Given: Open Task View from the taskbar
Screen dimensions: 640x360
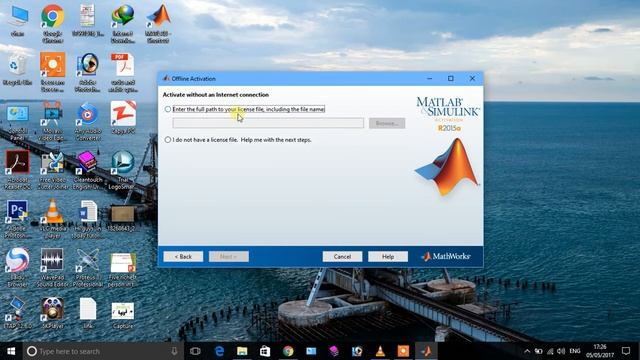Looking at the screenshot, I should pos(196,351).
